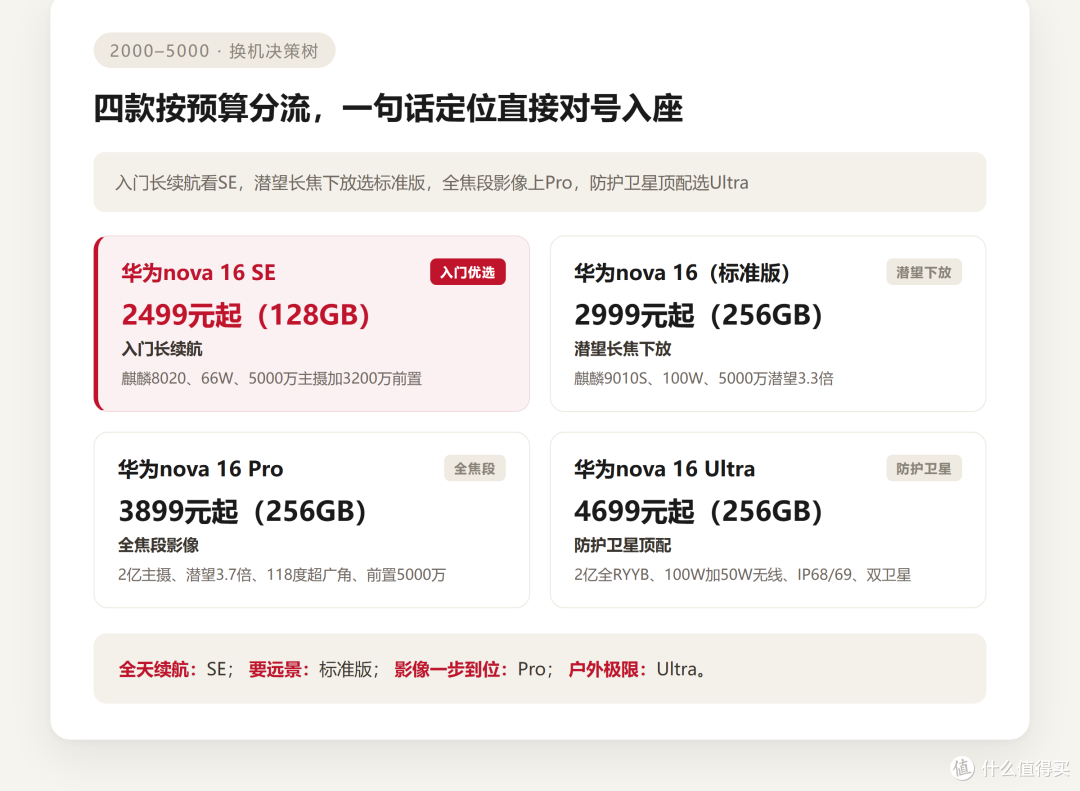
Task: Click the red '影像一步到位：' label
Action: pyautogui.click(x=451, y=669)
